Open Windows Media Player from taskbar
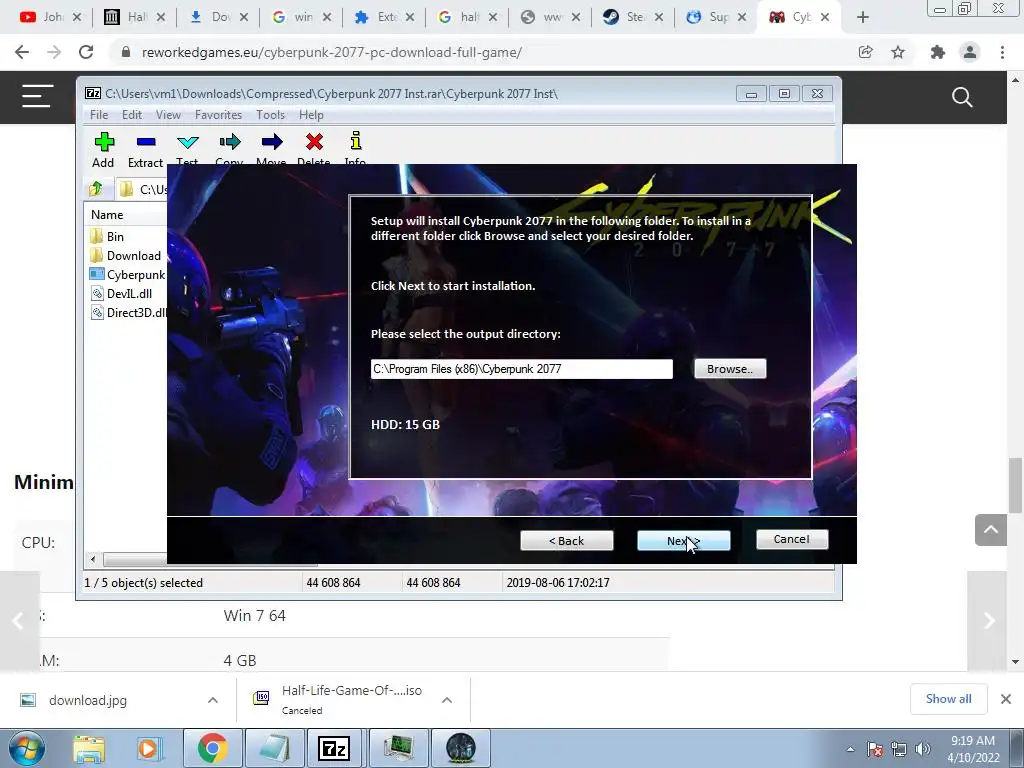Viewport: 1024px width, 768px height. point(148,748)
